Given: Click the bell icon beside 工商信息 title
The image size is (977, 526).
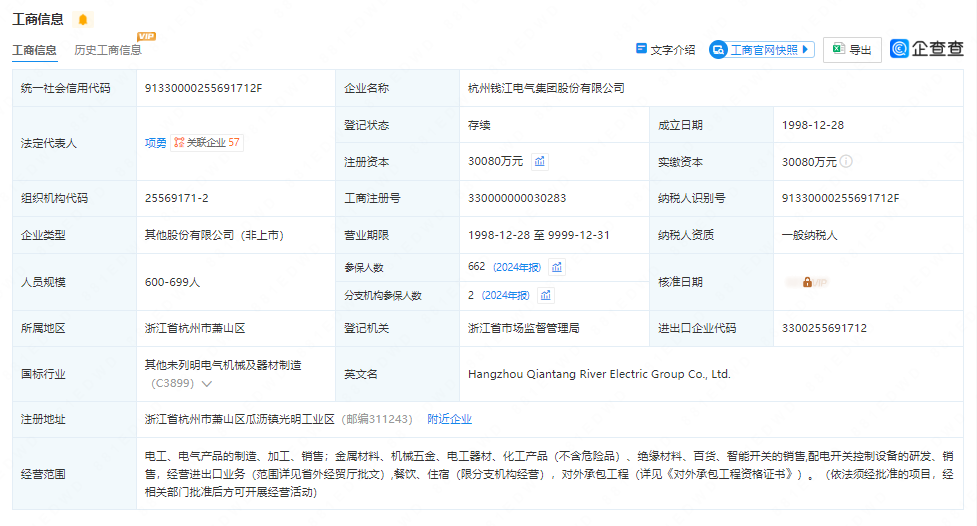Looking at the screenshot, I should [x=82, y=19].
